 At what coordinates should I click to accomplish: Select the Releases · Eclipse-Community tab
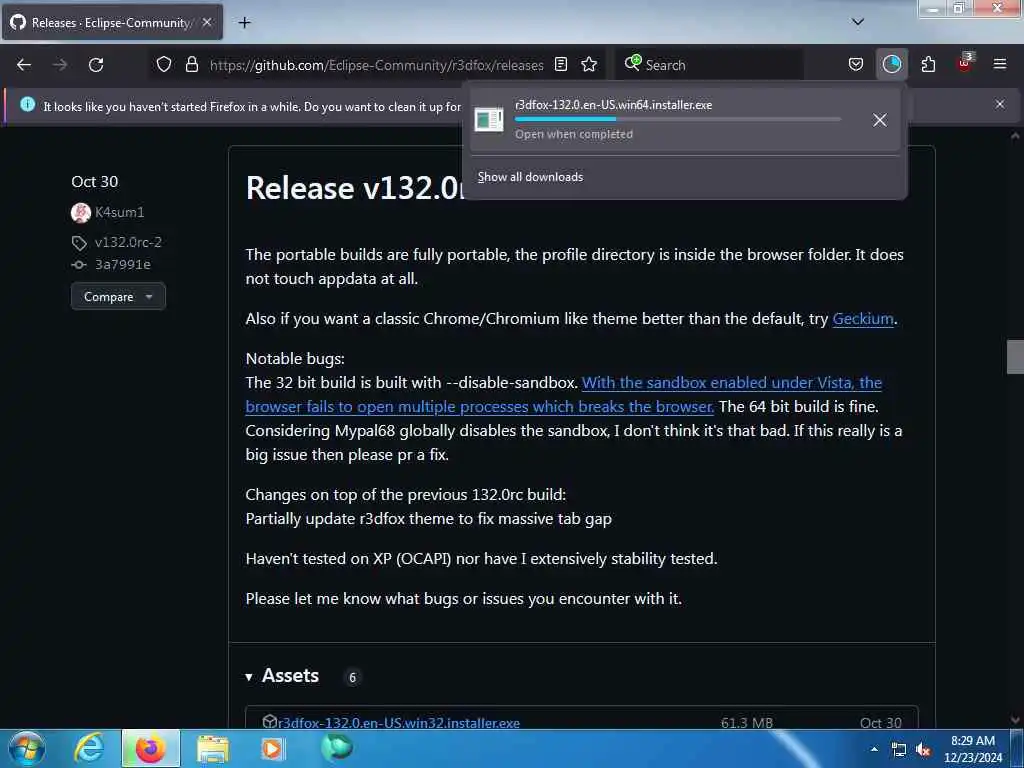pos(112,22)
